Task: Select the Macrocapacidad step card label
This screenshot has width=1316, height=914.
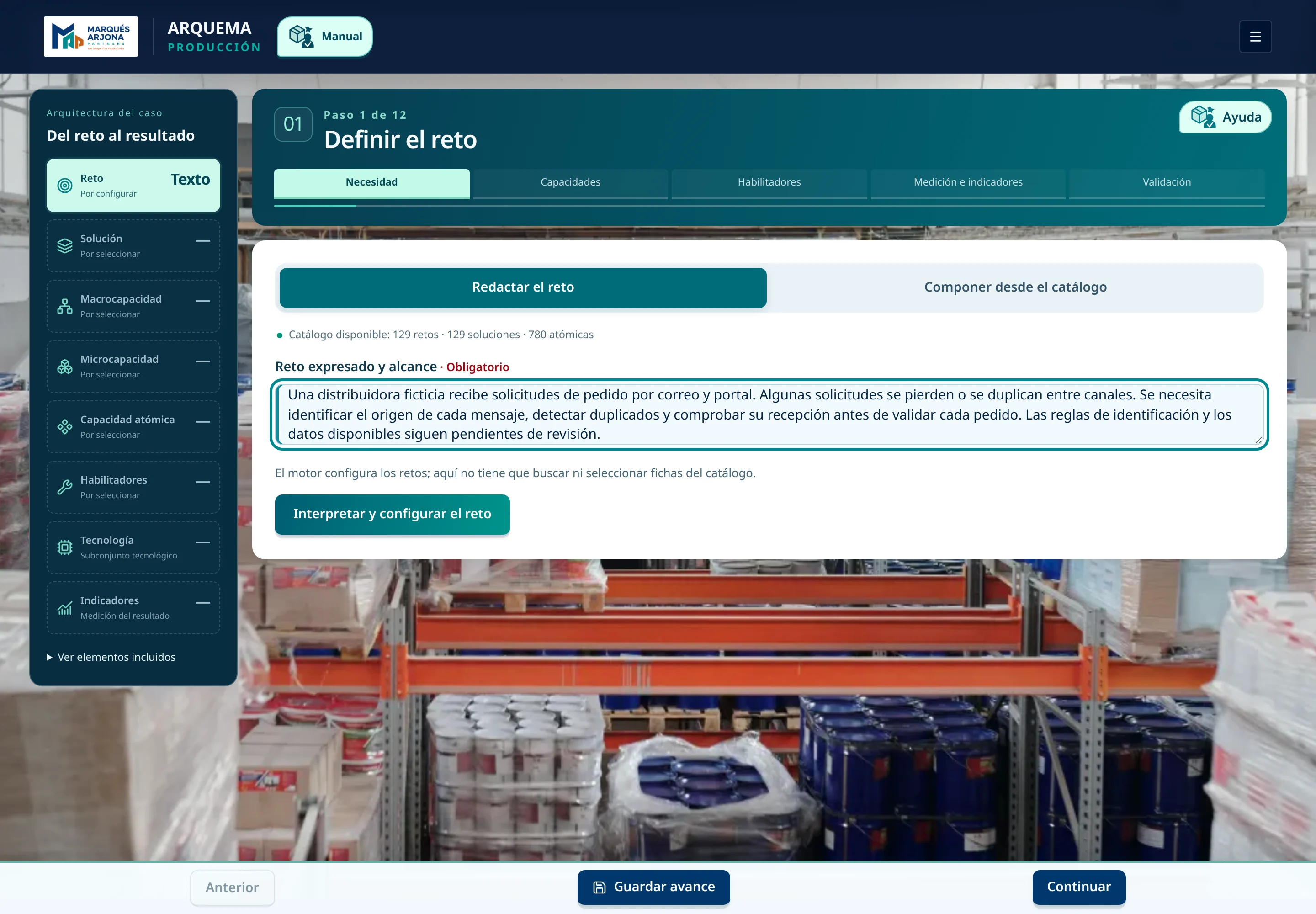Action: (x=121, y=299)
